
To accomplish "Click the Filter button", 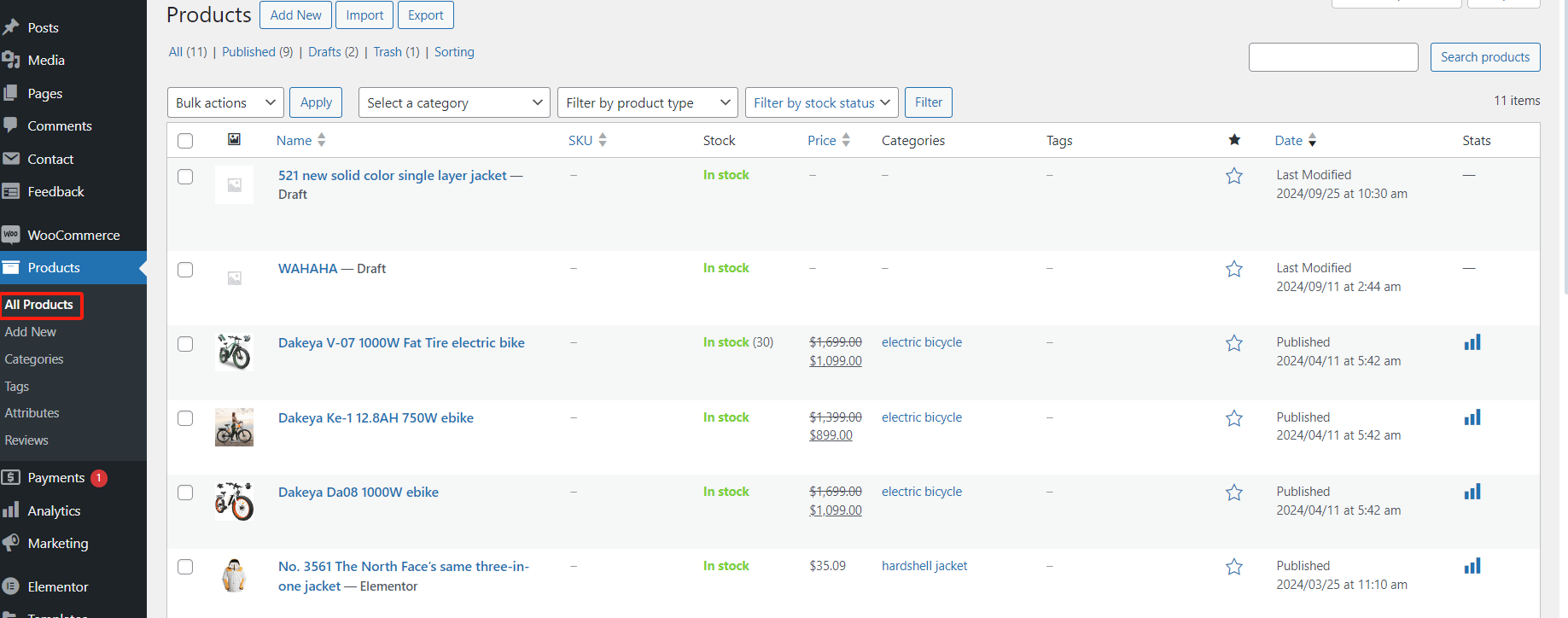I will point(929,102).
